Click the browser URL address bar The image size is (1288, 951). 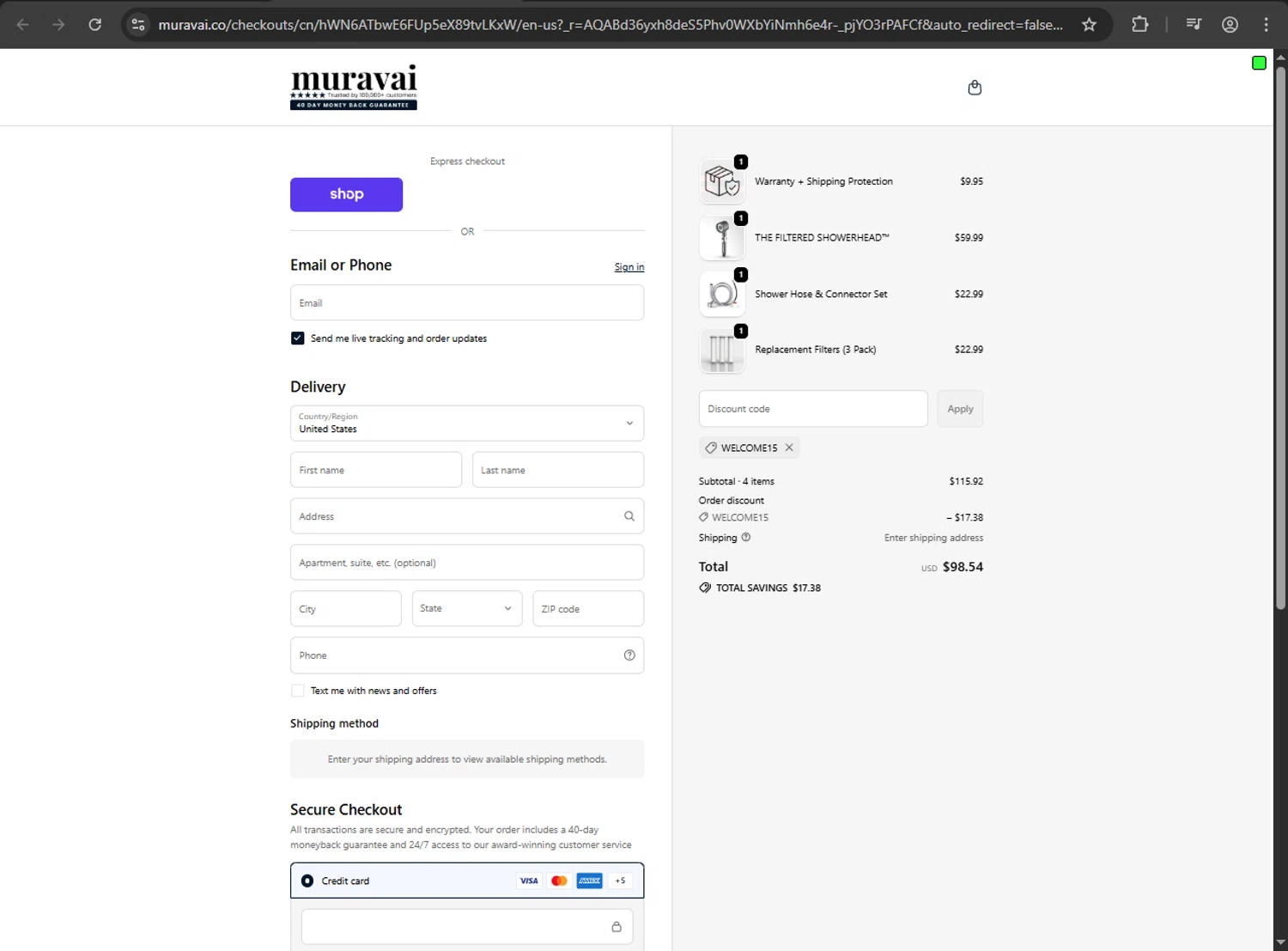610,25
